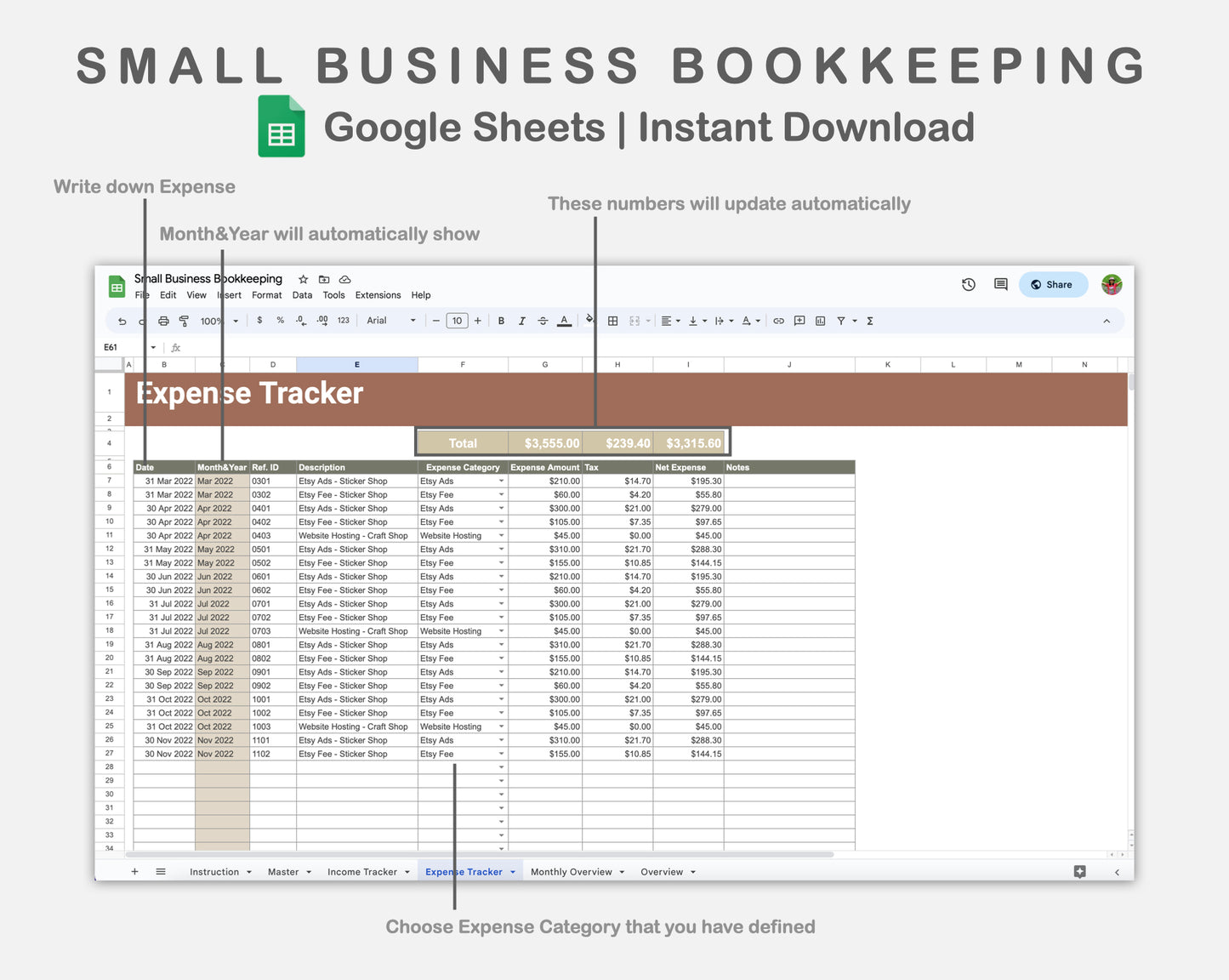Open the functions (Σ) menu
Viewport: 1229px width, 980px height.
pos(870,321)
